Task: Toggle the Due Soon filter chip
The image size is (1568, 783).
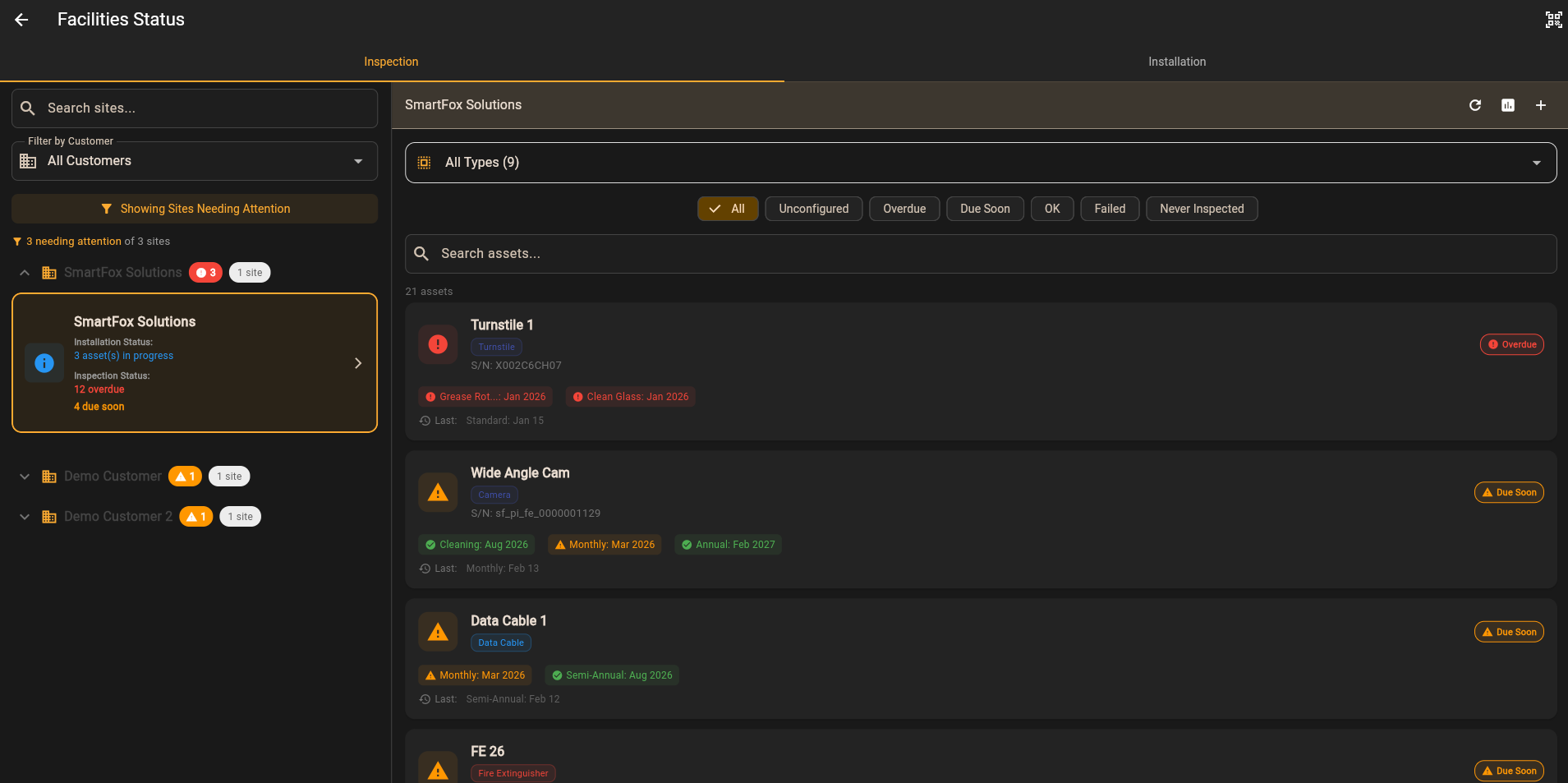Action: [x=985, y=209]
